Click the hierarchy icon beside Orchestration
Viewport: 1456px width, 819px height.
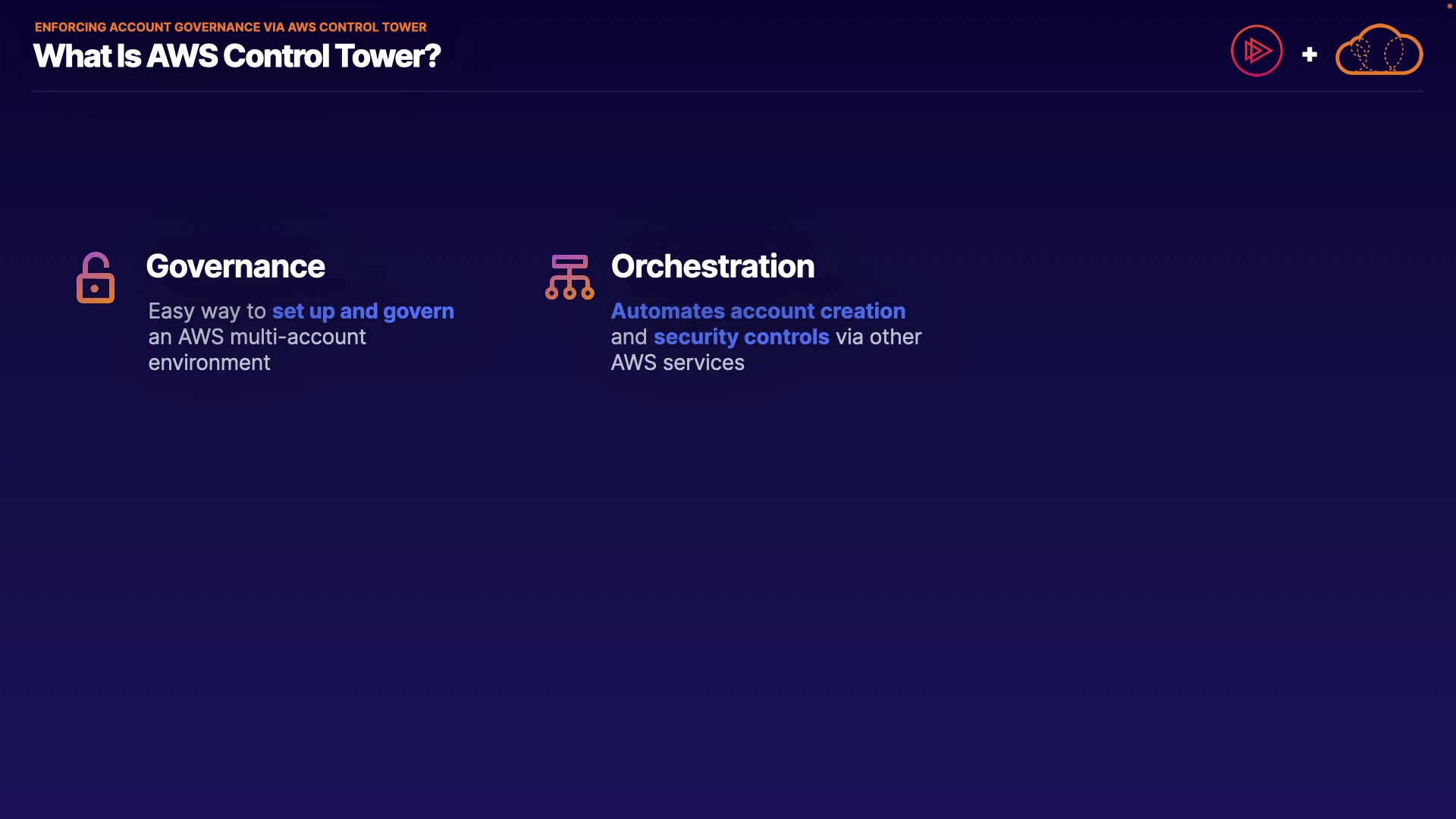point(570,278)
